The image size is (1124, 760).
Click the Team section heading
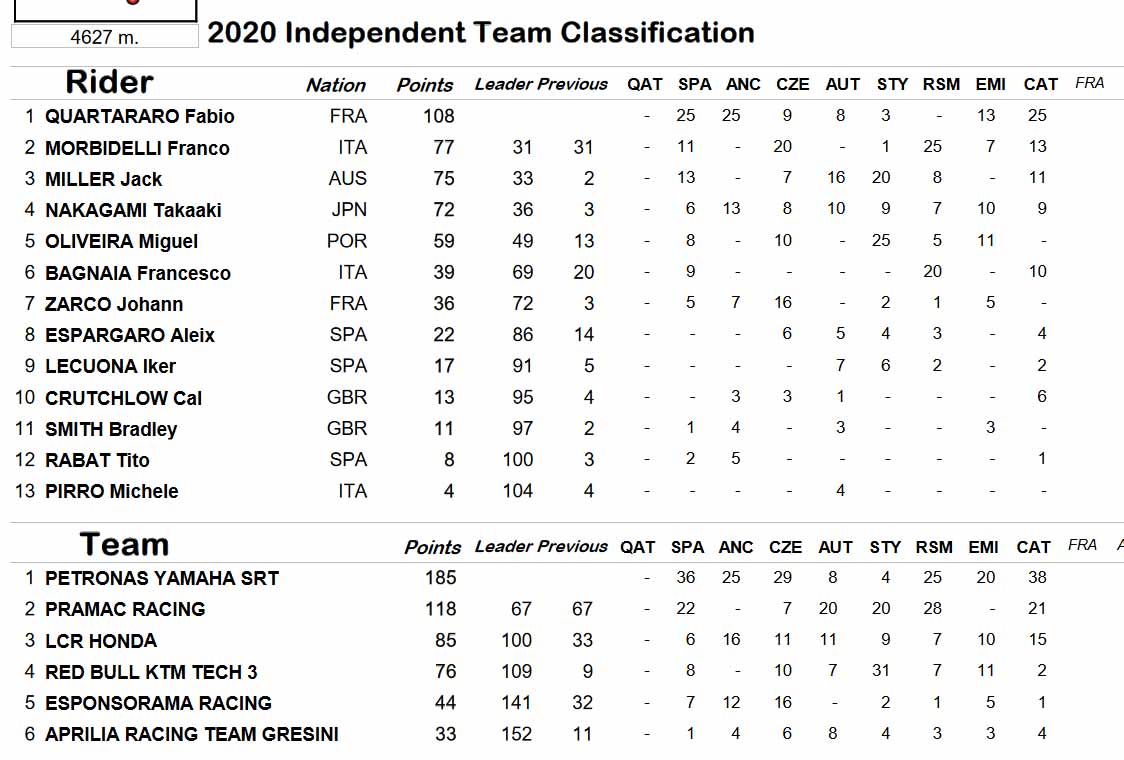click(124, 544)
